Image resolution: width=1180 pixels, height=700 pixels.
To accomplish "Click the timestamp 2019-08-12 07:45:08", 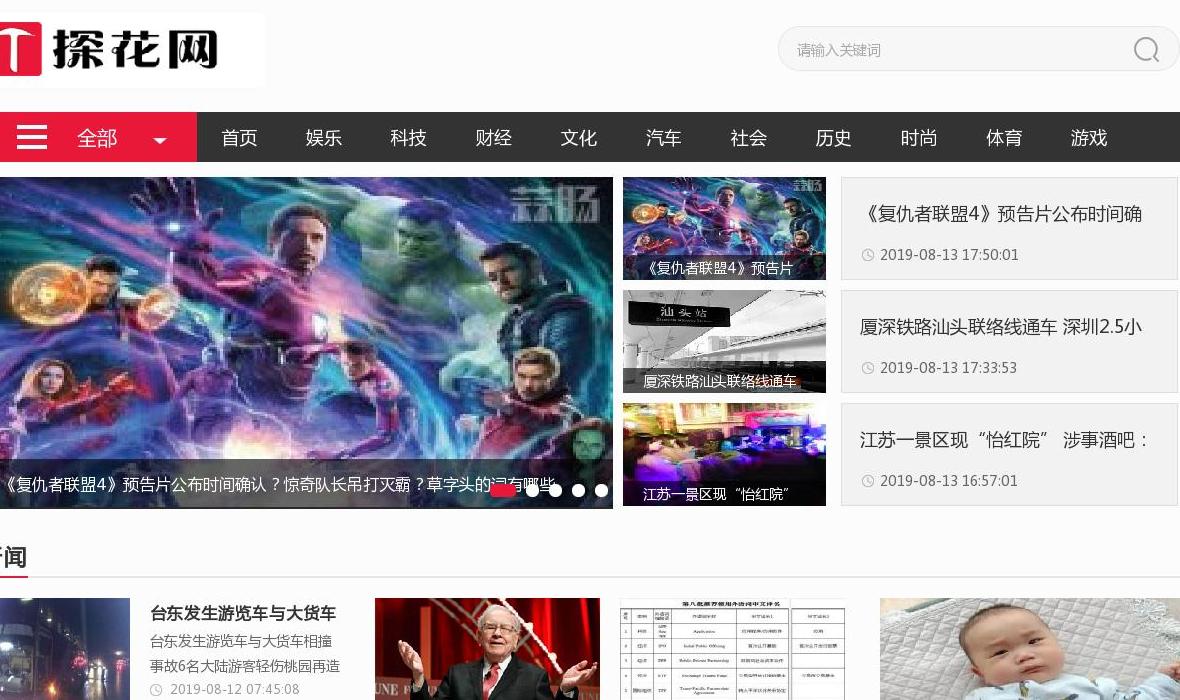I will (x=235, y=689).
